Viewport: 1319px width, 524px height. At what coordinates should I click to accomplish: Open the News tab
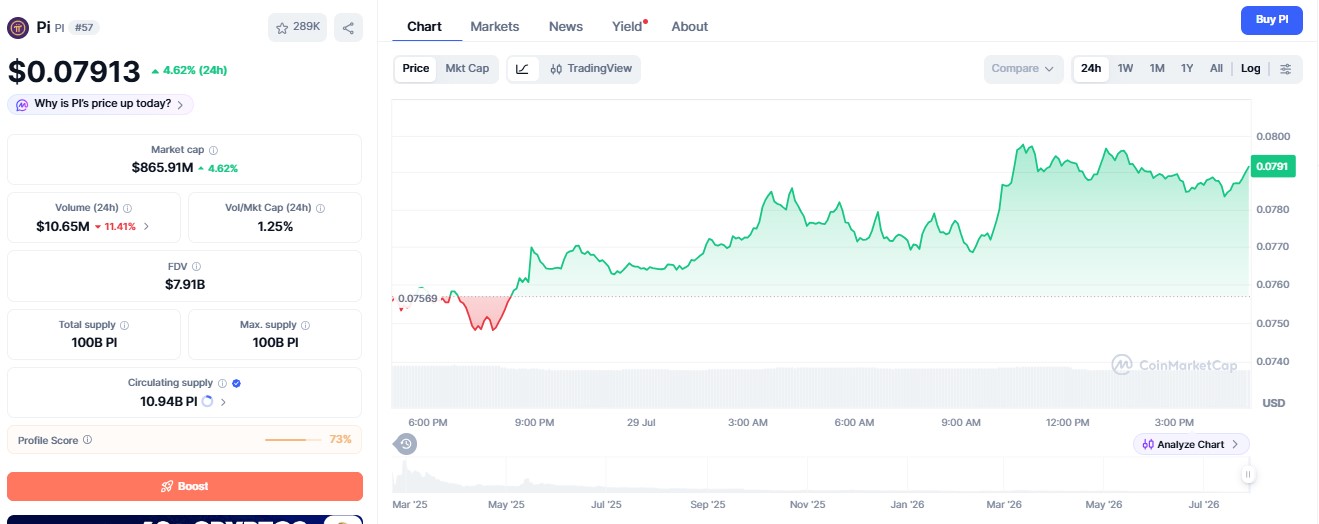[x=566, y=27]
